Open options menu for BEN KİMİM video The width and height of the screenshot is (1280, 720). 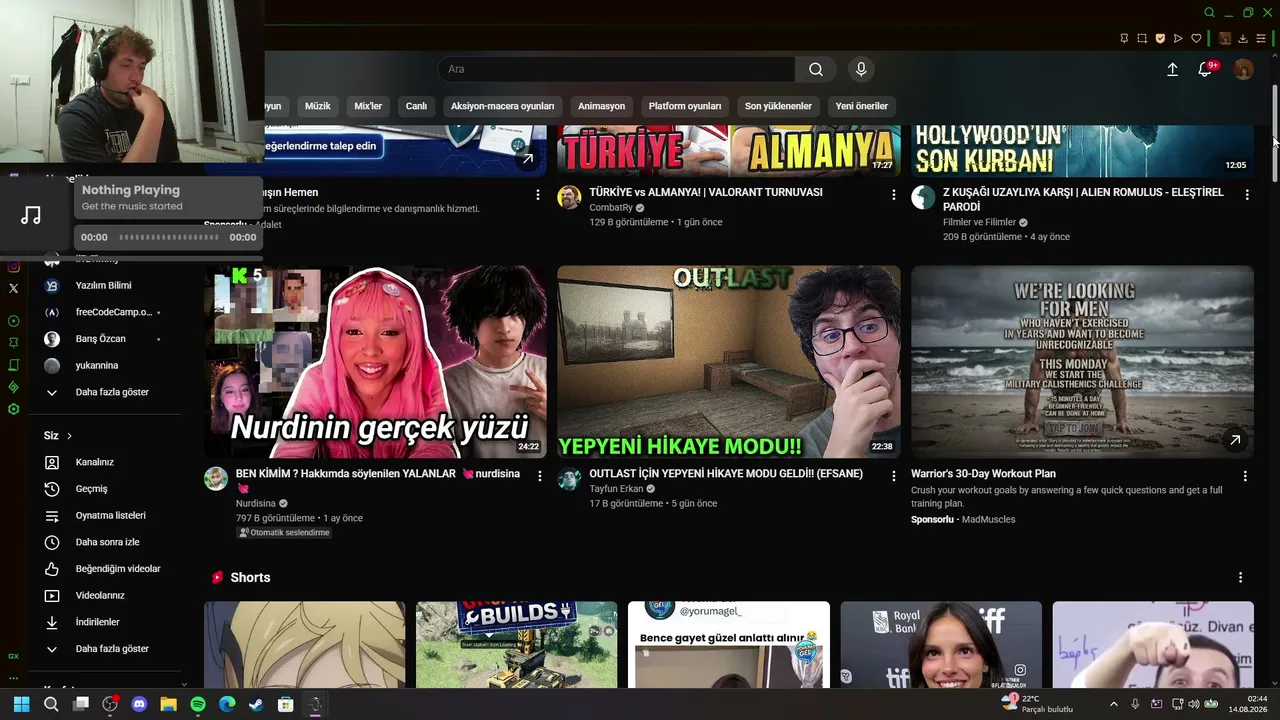pyautogui.click(x=540, y=476)
